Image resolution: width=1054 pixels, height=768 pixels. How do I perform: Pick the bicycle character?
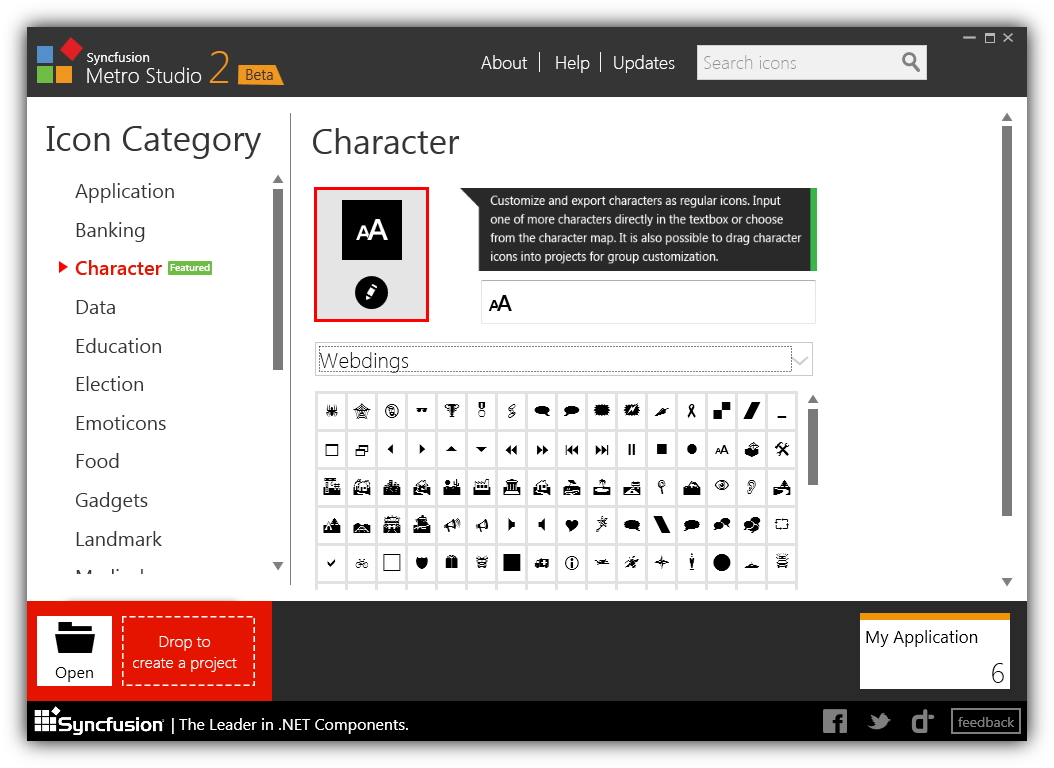(x=362, y=563)
